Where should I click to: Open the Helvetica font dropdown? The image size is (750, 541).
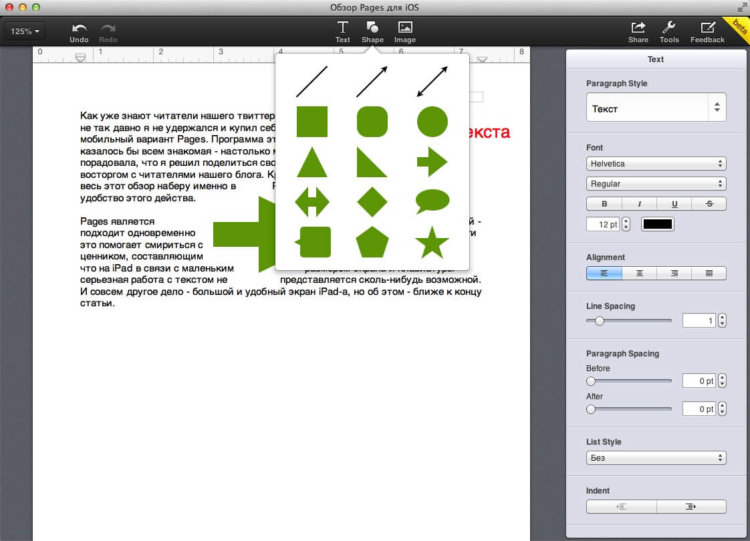[656, 164]
